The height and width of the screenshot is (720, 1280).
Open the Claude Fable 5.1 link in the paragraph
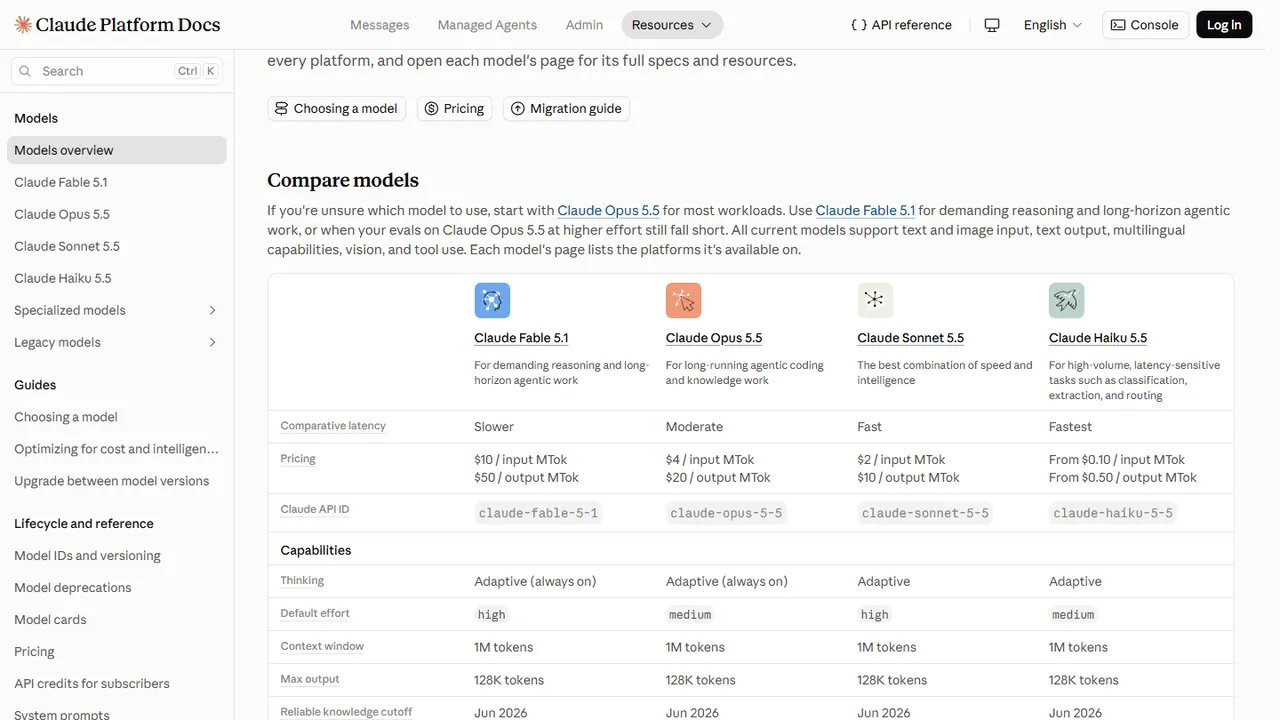coord(865,210)
